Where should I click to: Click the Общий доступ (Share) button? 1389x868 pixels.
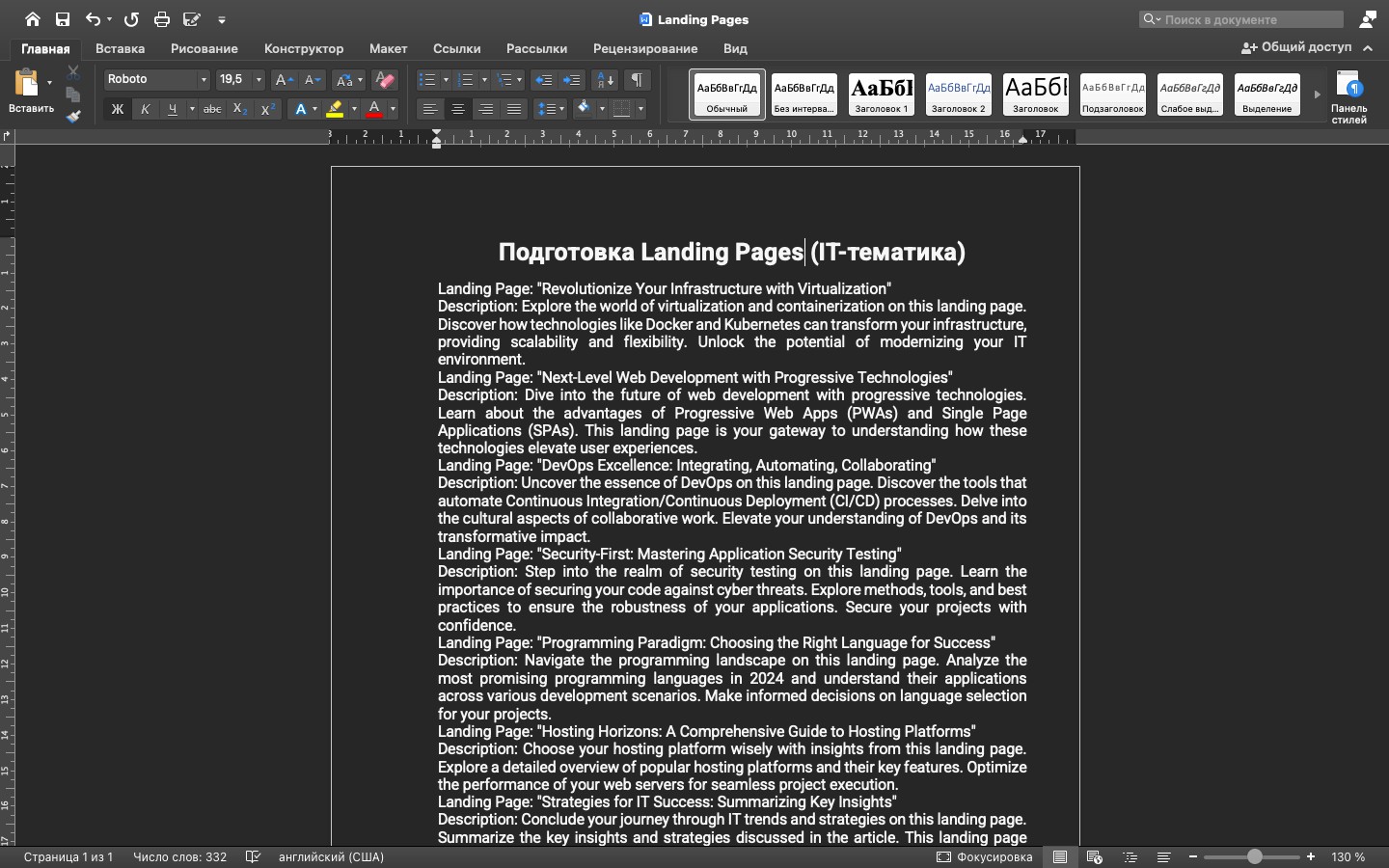(1297, 47)
